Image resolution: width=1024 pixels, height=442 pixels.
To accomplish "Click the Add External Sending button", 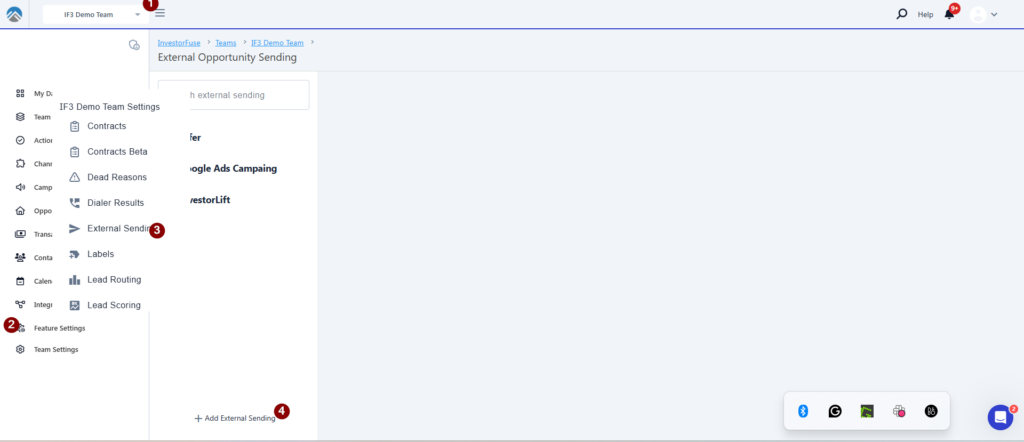I will point(235,418).
